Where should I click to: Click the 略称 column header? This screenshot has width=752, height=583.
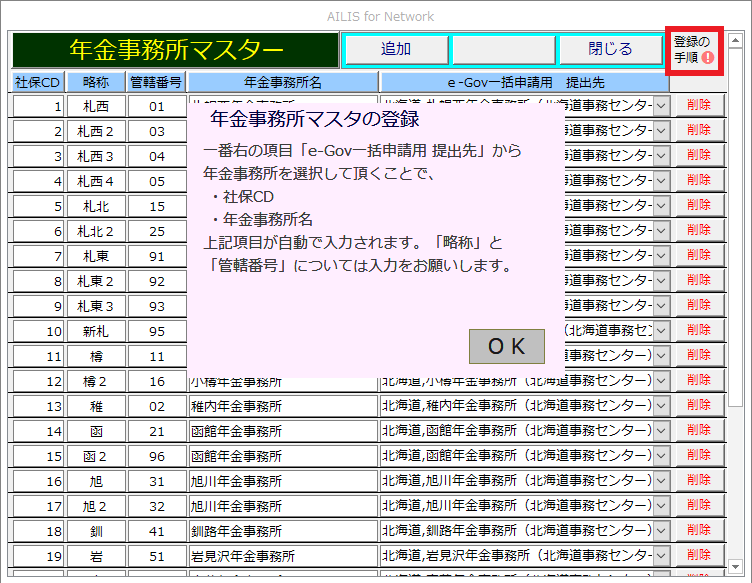pyautogui.click(x=96, y=81)
